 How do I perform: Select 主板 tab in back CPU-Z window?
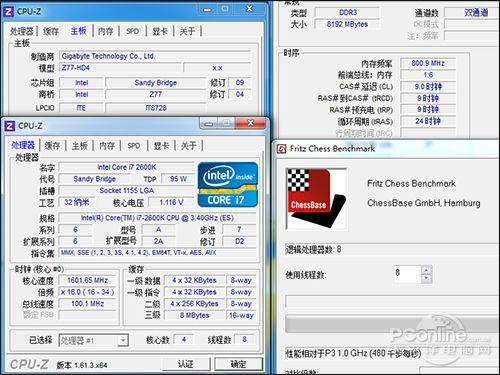[x=79, y=31]
